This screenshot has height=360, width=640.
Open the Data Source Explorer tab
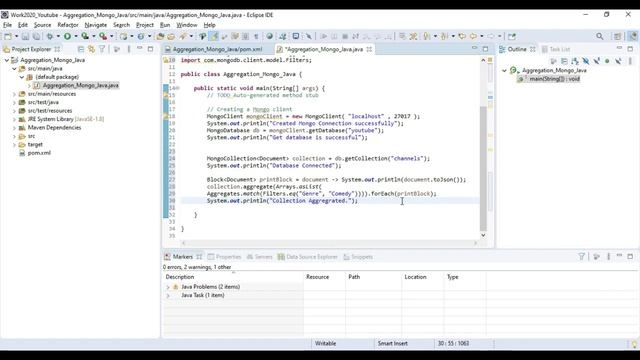click(308, 257)
